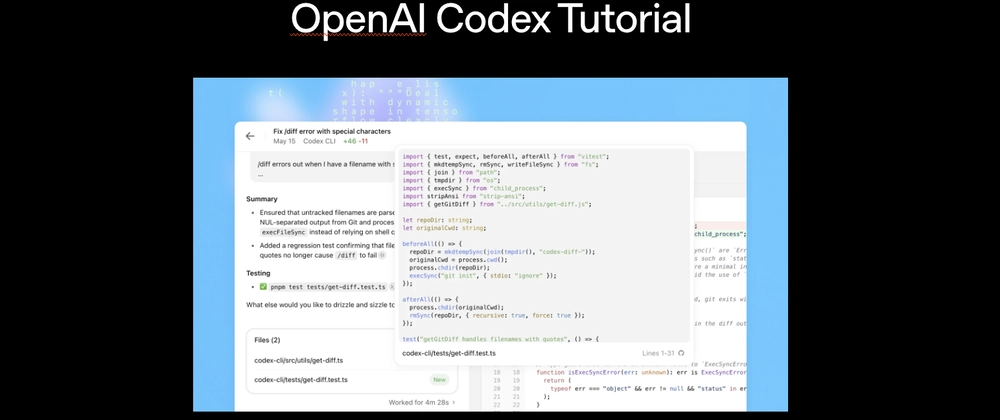
Task: Open codex-cli/tests/get-diff.test.ts in Files list
Action: point(301,379)
